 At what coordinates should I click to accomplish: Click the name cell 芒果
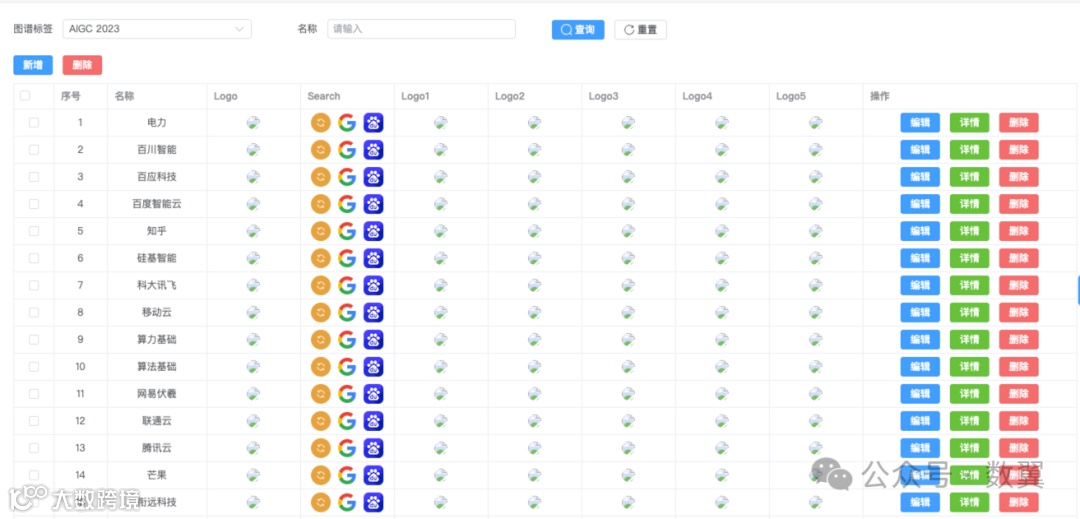pos(157,475)
